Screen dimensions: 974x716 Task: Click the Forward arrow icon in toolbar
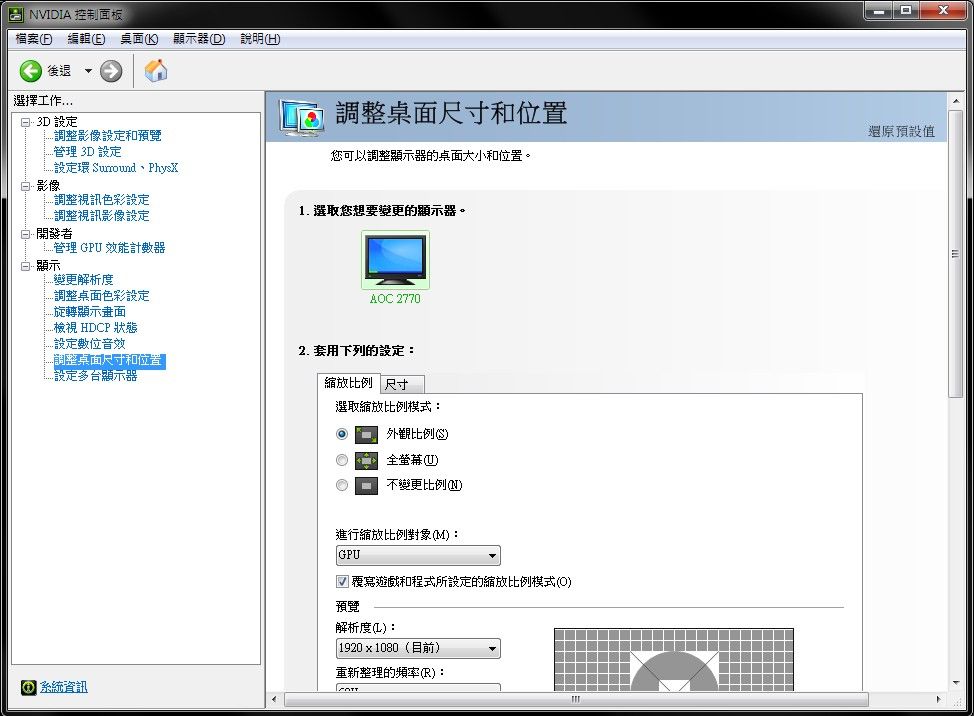111,70
